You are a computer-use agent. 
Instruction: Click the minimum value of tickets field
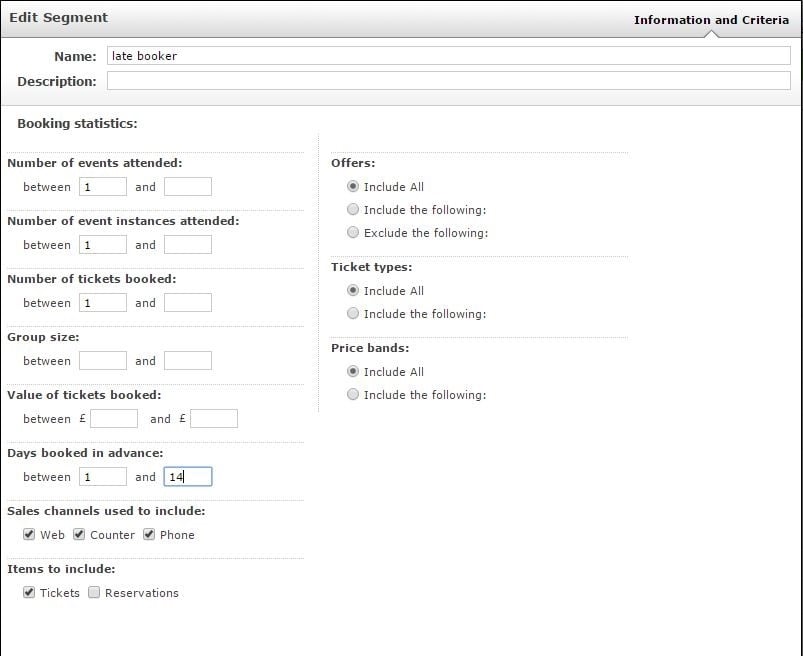[x=114, y=418]
